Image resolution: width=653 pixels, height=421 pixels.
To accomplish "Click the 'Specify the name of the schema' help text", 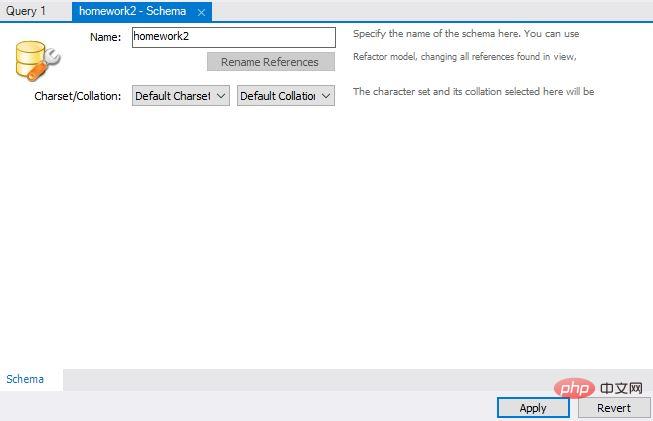I will 466,34.
